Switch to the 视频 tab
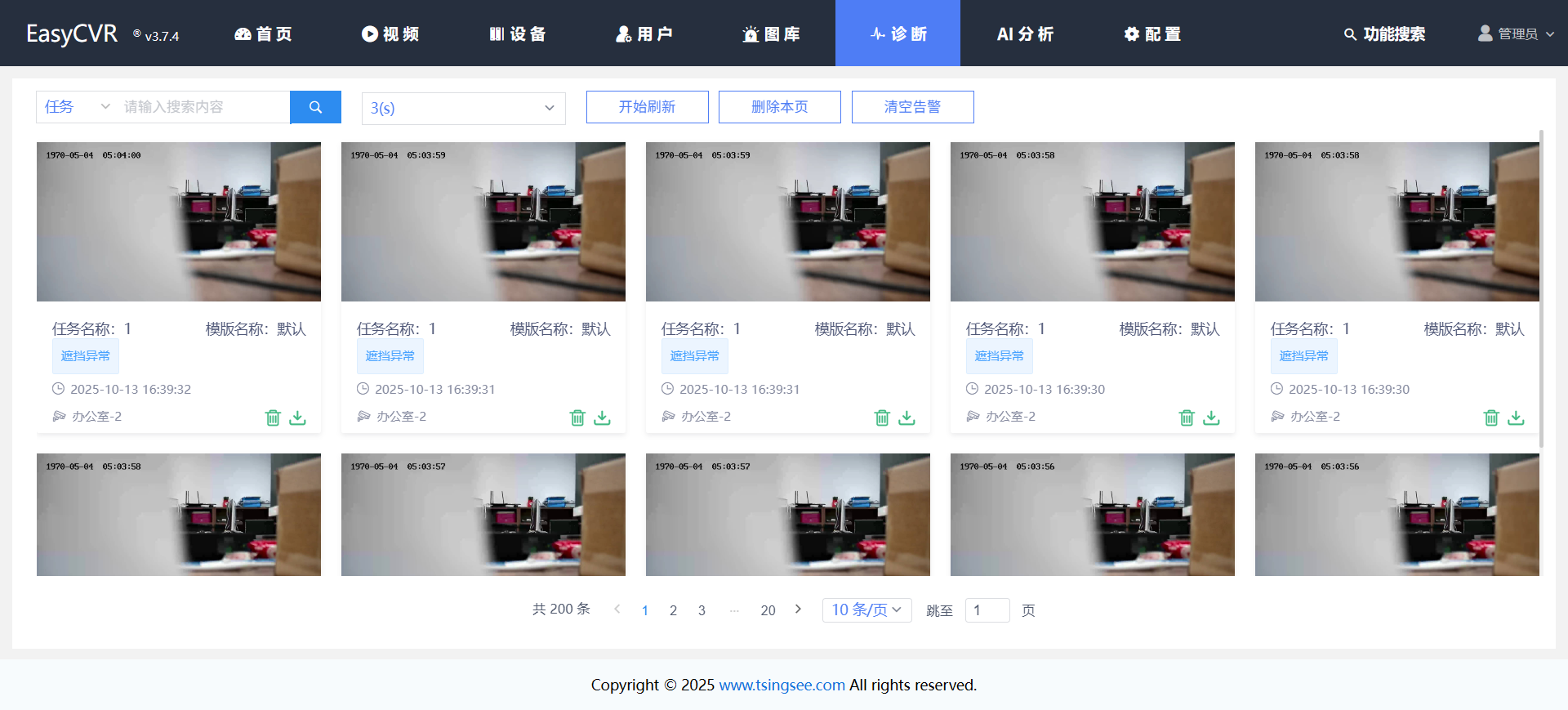Screen dimensions: 1568x710 pos(390,33)
